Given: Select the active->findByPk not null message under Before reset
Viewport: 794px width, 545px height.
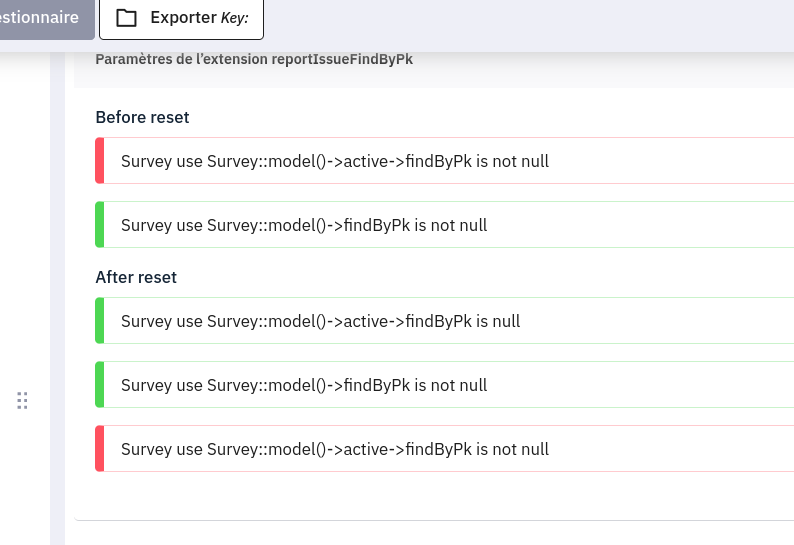Looking at the screenshot, I should 335,161.
